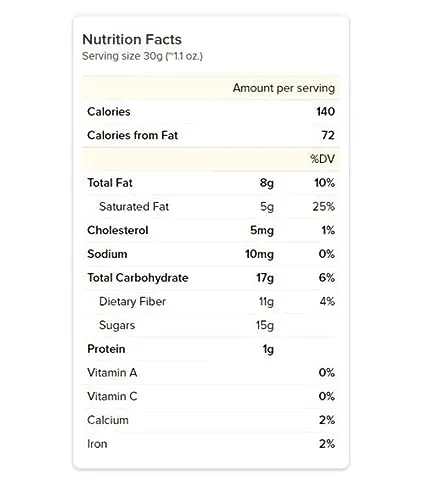Click the Protein 1g amount

(x=268, y=349)
